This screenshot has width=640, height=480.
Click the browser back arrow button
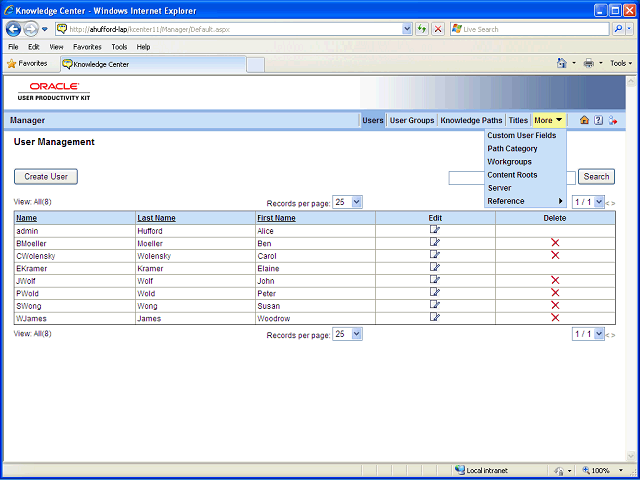13,29
